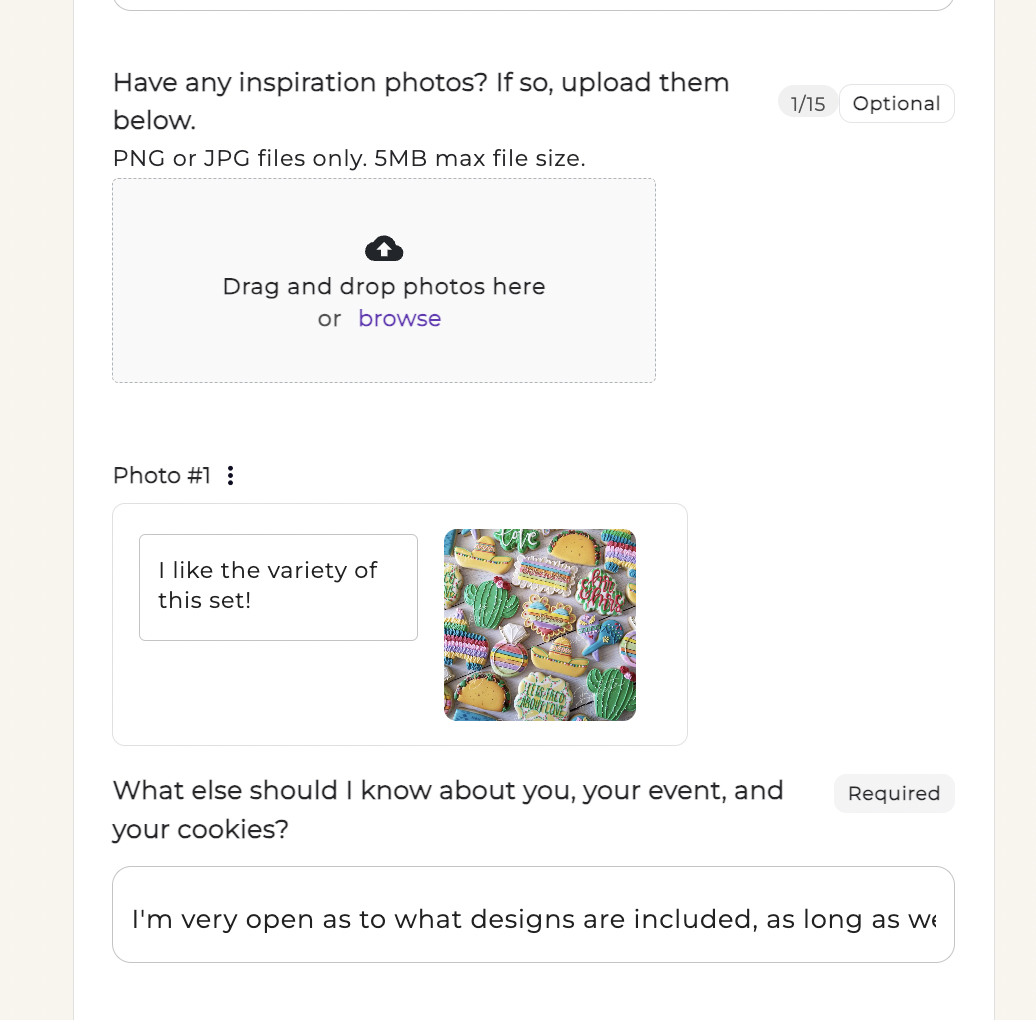Click the 'Have any inspiration photos?' heading
The width and height of the screenshot is (1036, 1020).
[421, 101]
